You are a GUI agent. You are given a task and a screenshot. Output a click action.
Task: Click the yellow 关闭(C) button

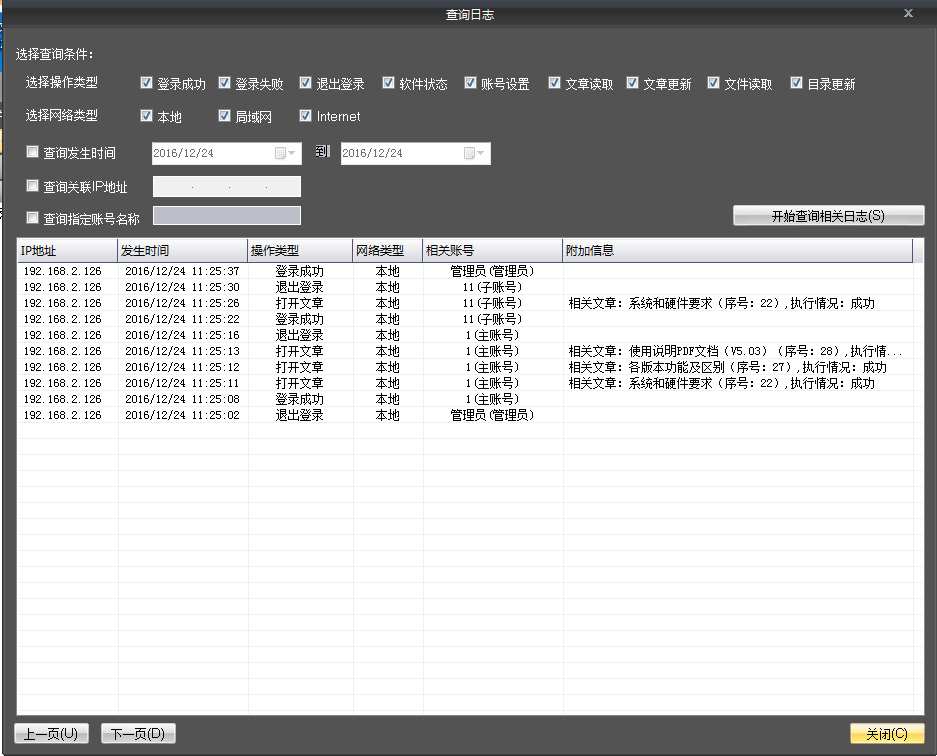(x=886, y=734)
